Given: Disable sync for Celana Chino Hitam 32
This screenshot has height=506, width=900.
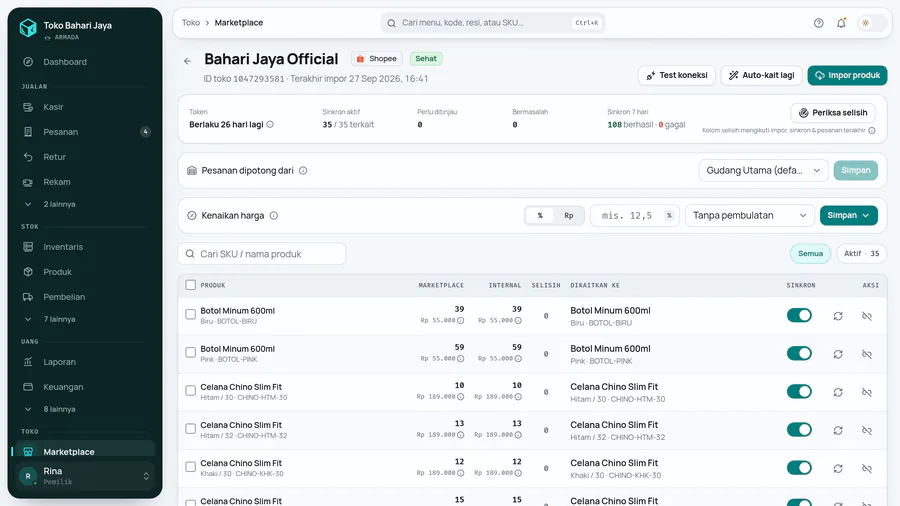Looking at the screenshot, I should 799,430.
